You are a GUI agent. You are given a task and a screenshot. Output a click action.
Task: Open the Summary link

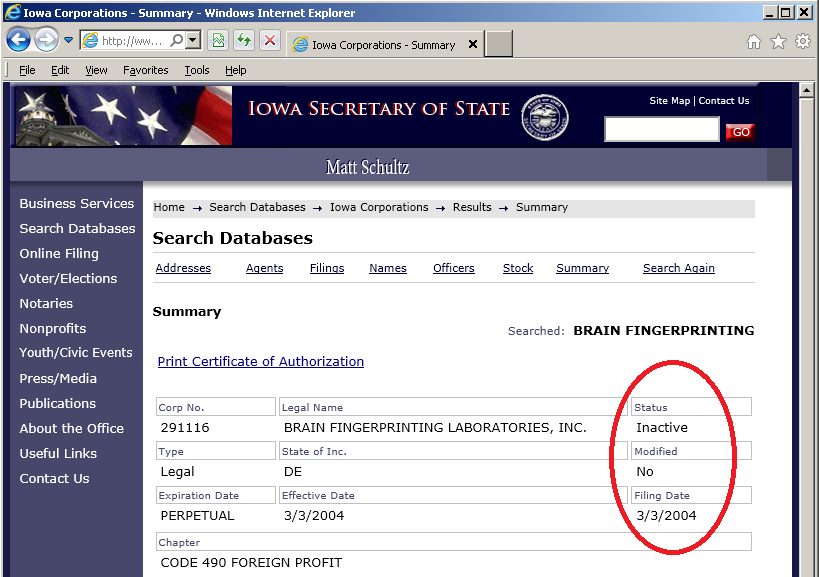point(582,268)
